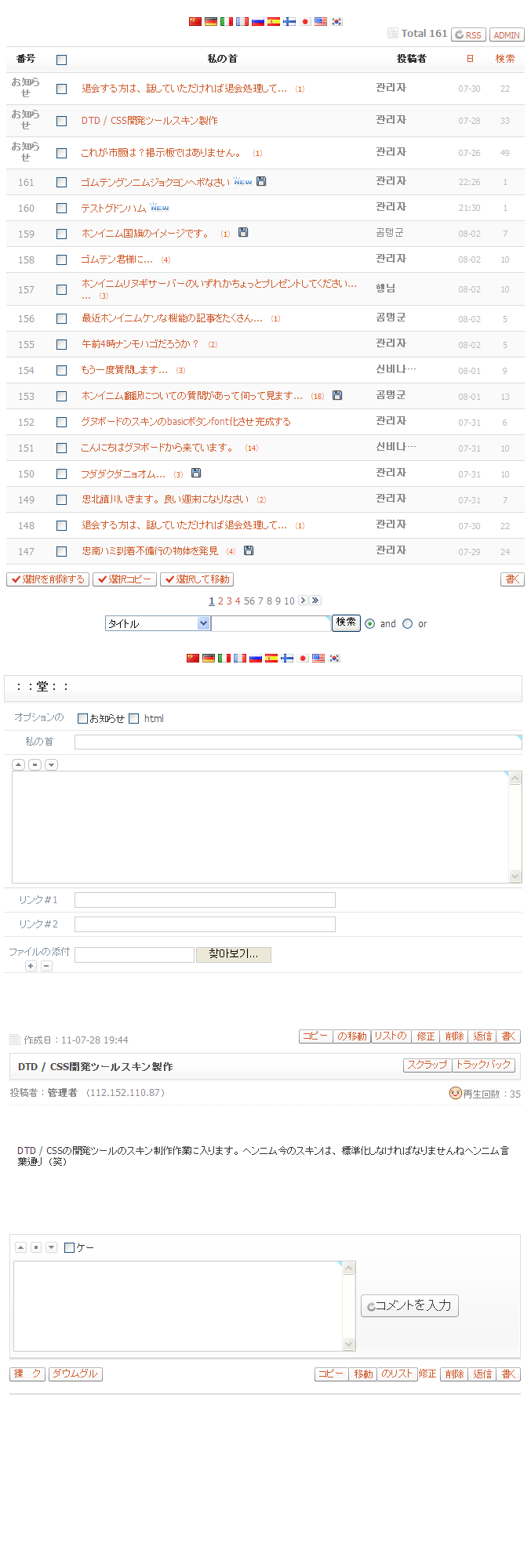531x1568 pixels.
Task: Open post 'DTD / CSS開発ツールスキン製作' from the list
Action: (149, 121)
